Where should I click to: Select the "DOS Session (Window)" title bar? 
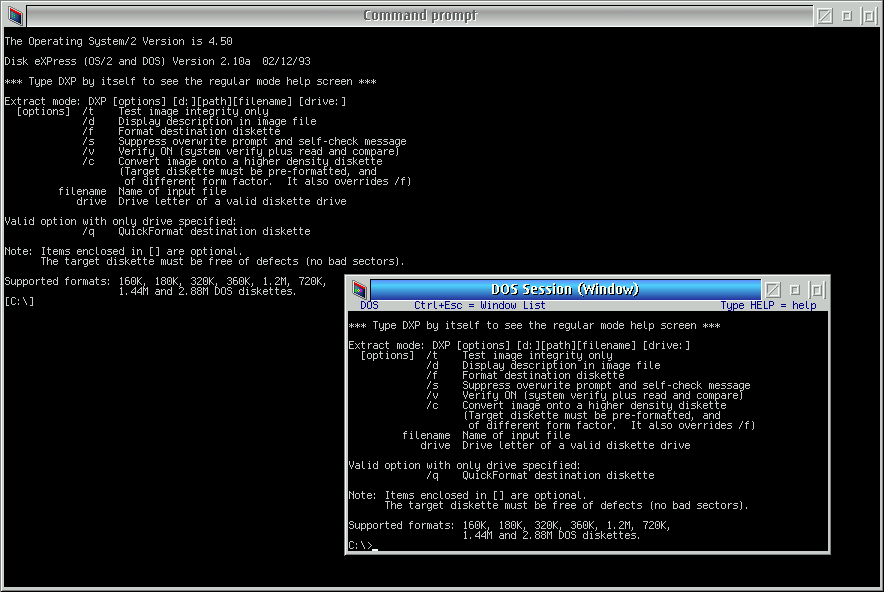click(565, 289)
